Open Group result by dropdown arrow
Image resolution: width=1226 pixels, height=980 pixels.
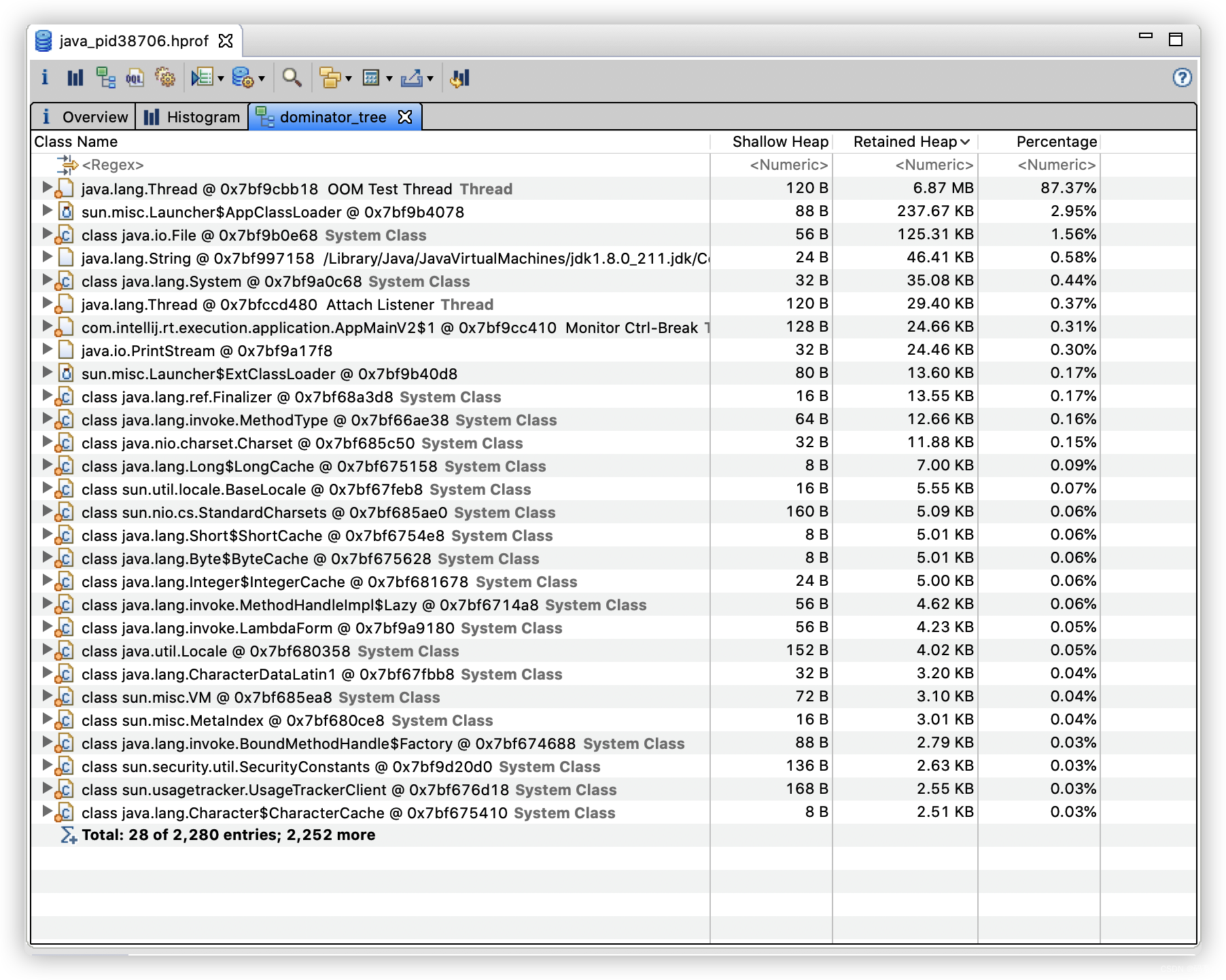point(349,79)
